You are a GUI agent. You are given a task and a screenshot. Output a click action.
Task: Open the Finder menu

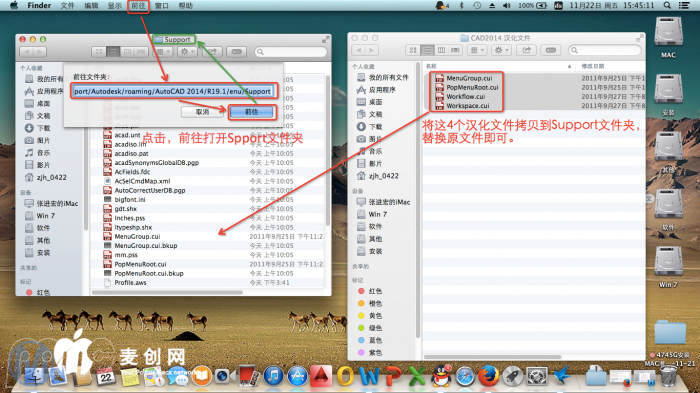point(39,5)
